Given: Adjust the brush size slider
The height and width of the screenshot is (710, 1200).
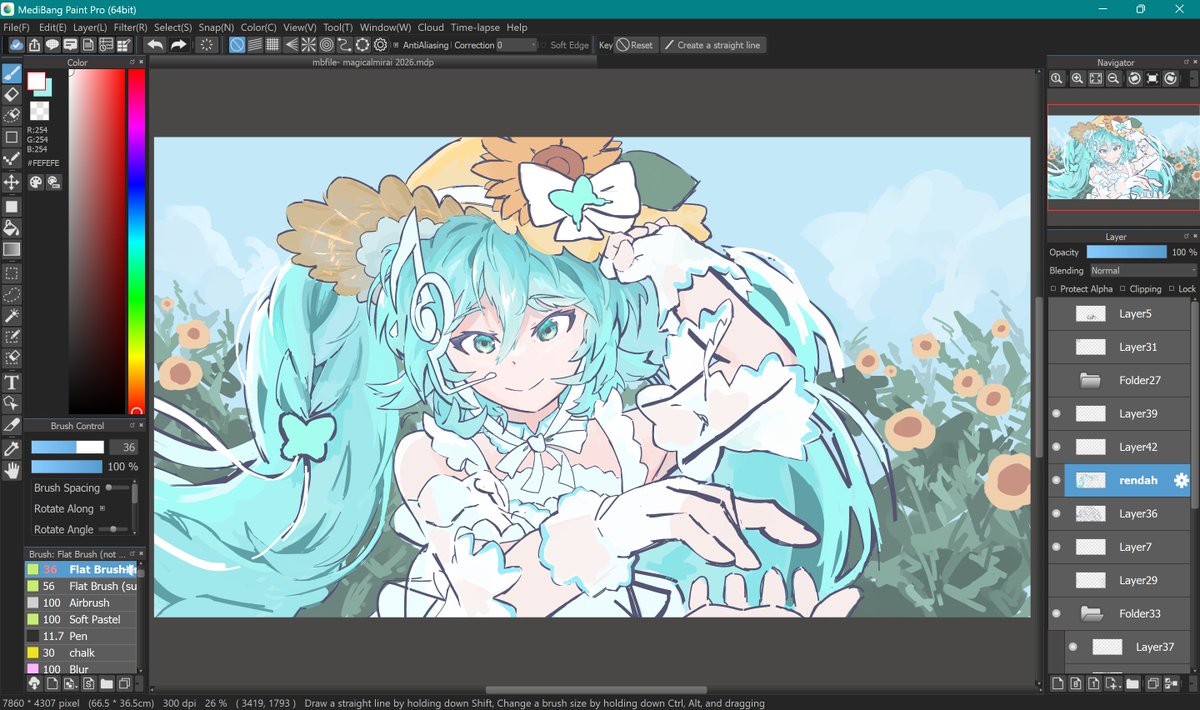Looking at the screenshot, I should (x=67, y=447).
